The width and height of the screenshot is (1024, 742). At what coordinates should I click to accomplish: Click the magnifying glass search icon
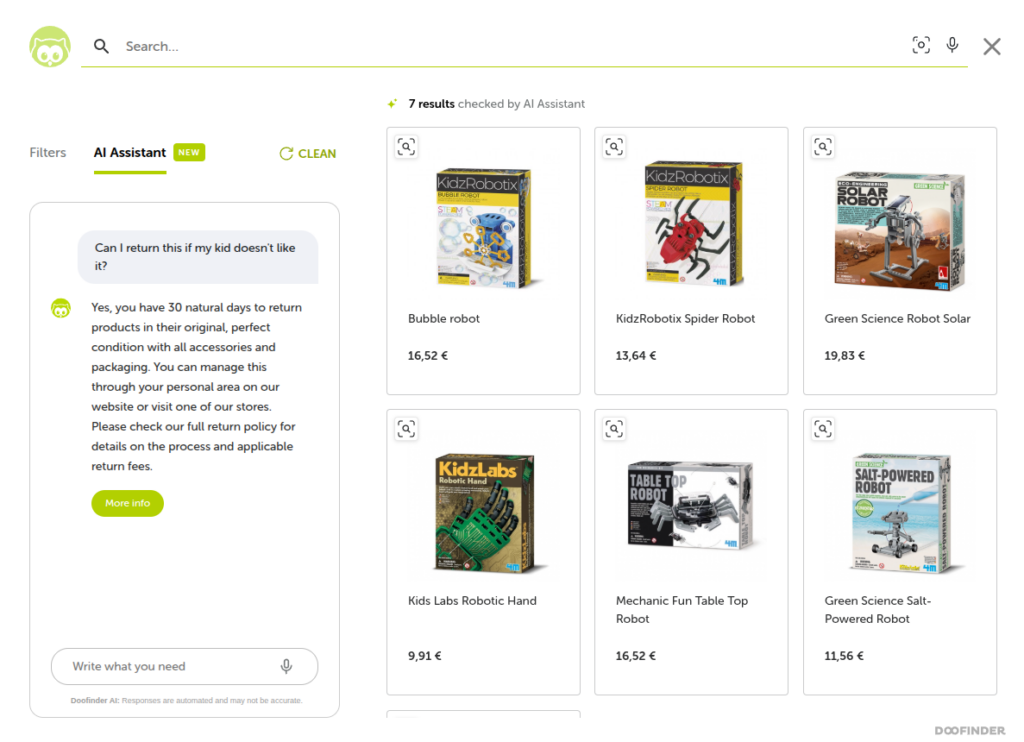(101, 46)
